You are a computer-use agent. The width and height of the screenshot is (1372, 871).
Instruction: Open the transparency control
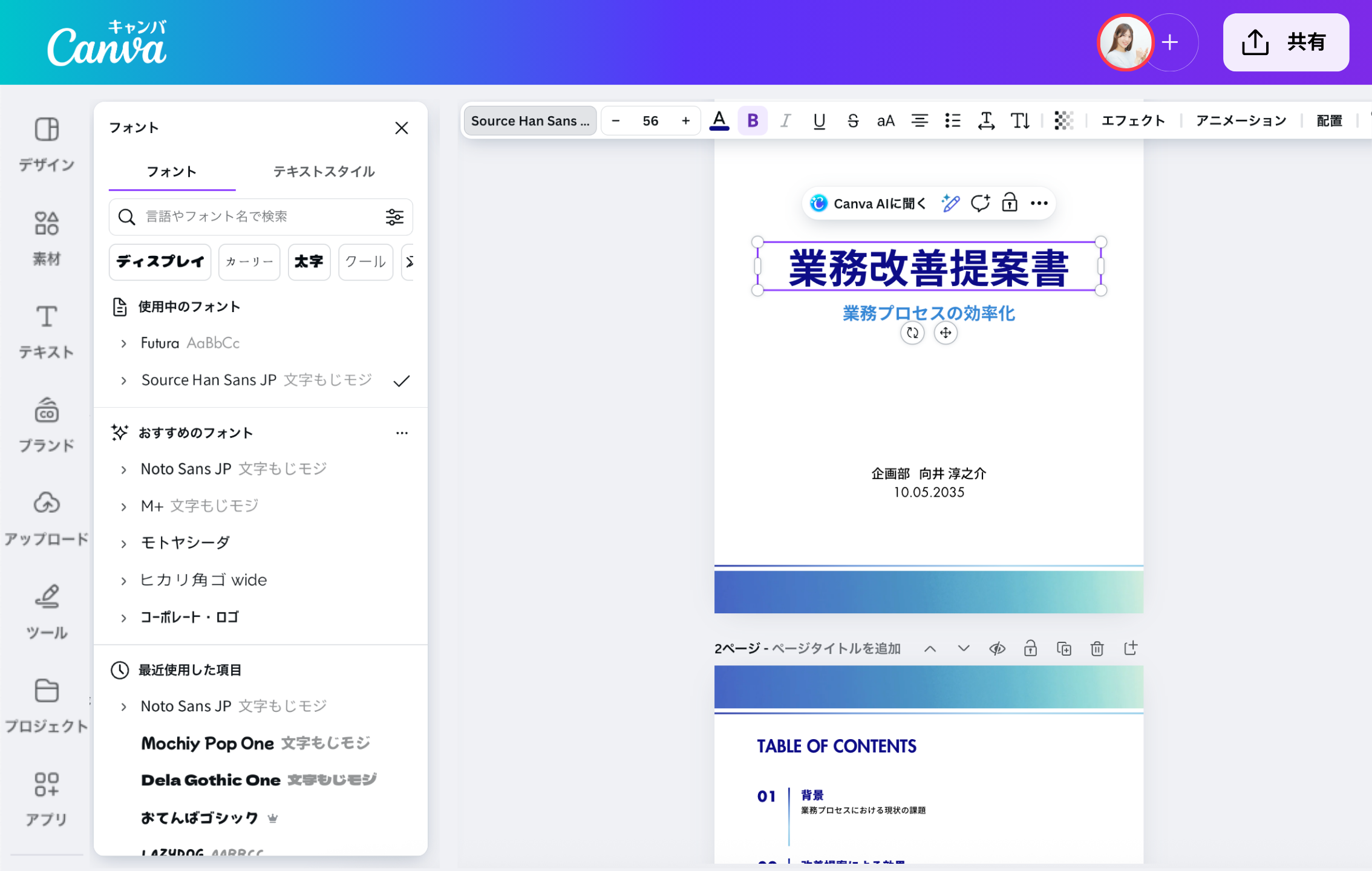[x=1063, y=121]
